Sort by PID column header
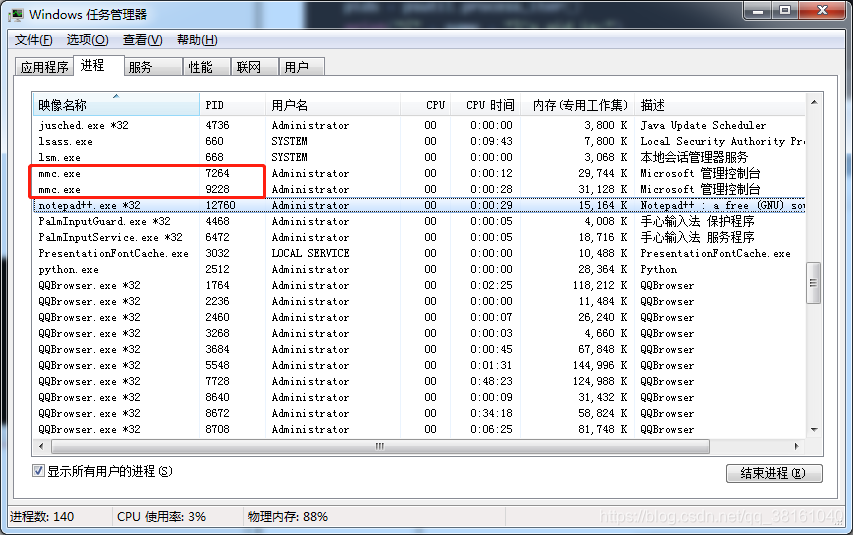Image resolution: width=853 pixels, height=535 pixels. click(232, 105)
